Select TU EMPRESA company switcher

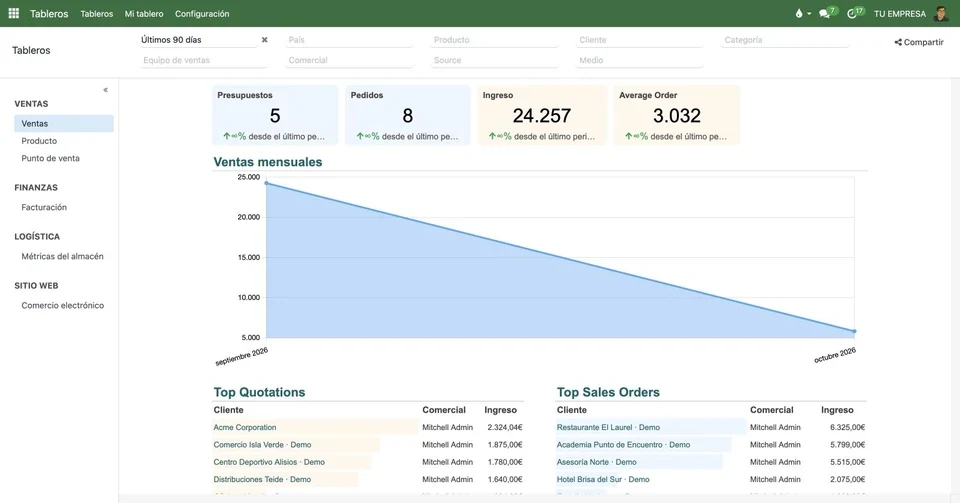pyautogui.click(x=899, y=13)
